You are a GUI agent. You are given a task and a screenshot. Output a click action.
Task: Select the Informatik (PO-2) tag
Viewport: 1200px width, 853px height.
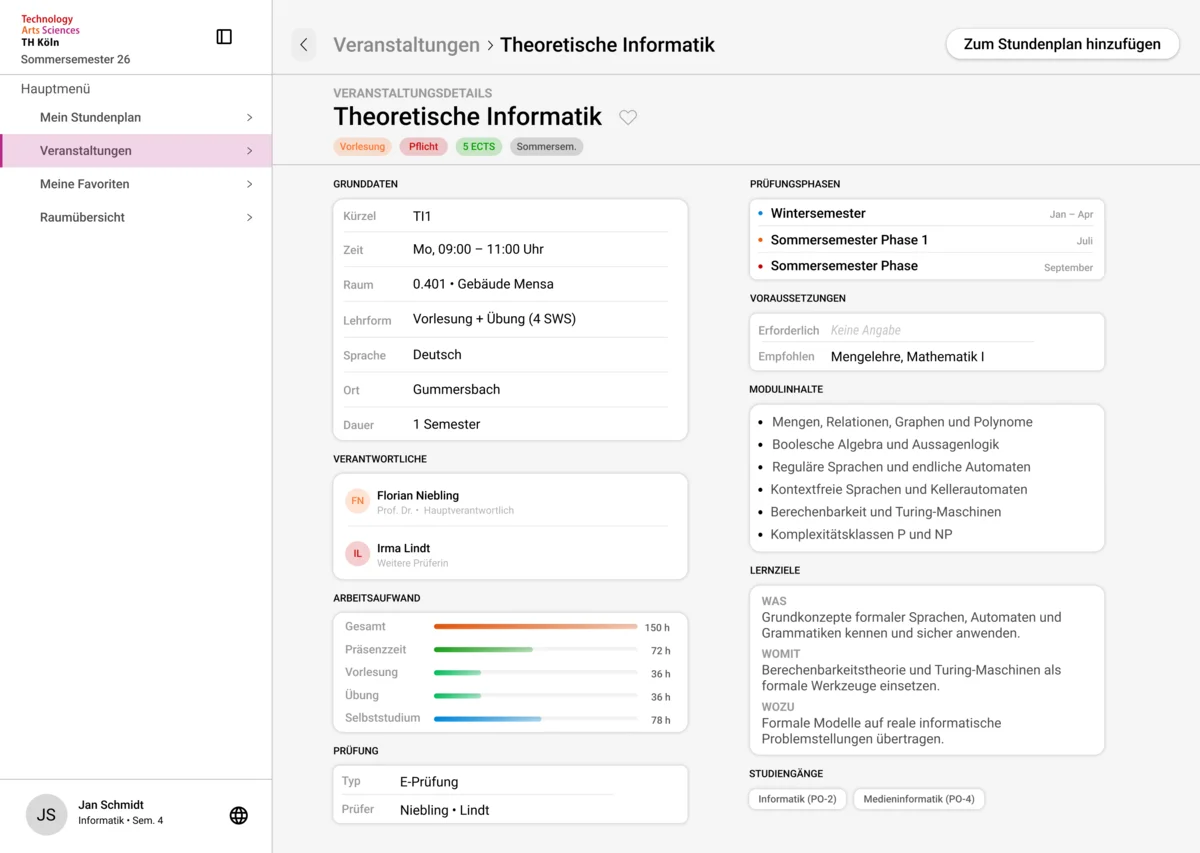[x=797, y=799]
